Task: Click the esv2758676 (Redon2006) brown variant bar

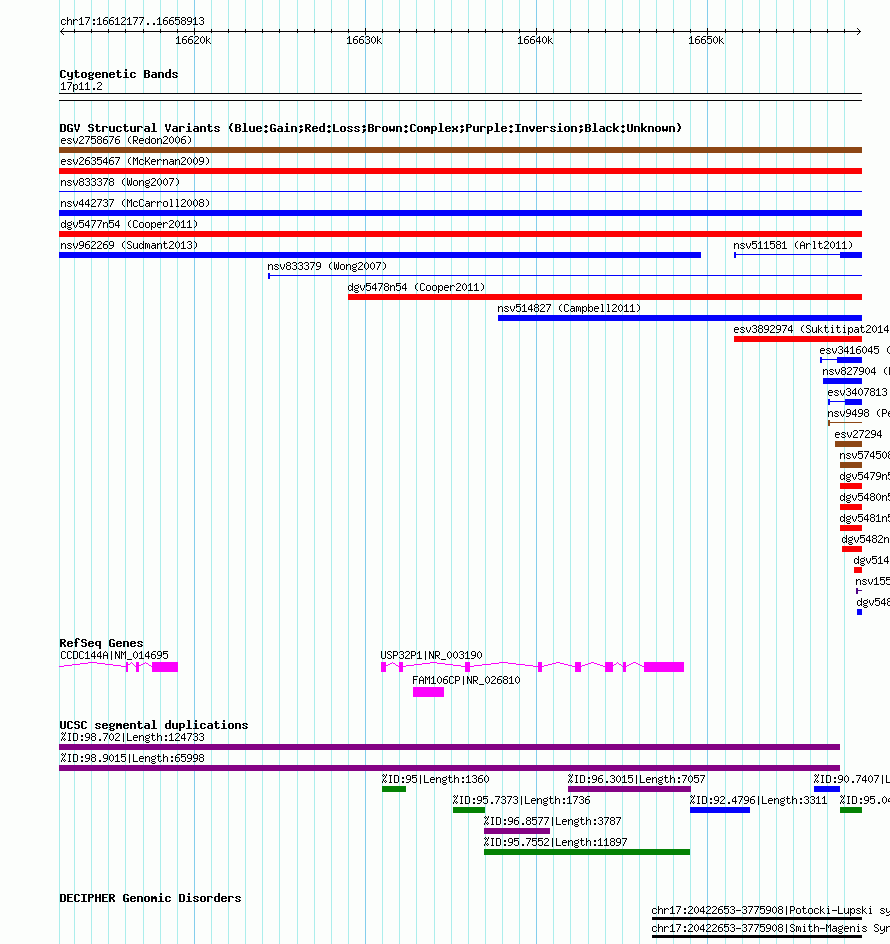Action: pyautogui.click(x=461, y=150)
